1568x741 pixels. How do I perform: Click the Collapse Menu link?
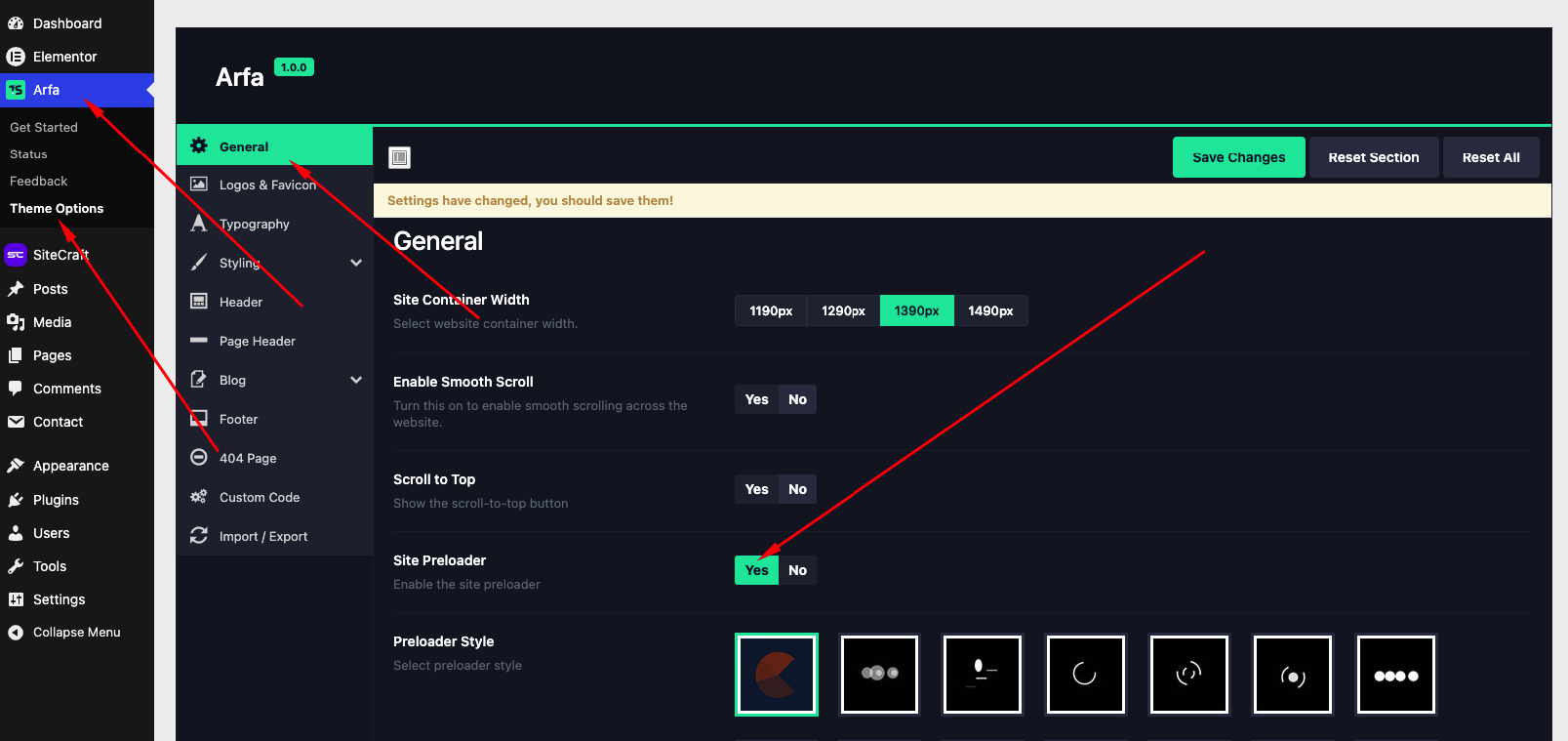77,633
